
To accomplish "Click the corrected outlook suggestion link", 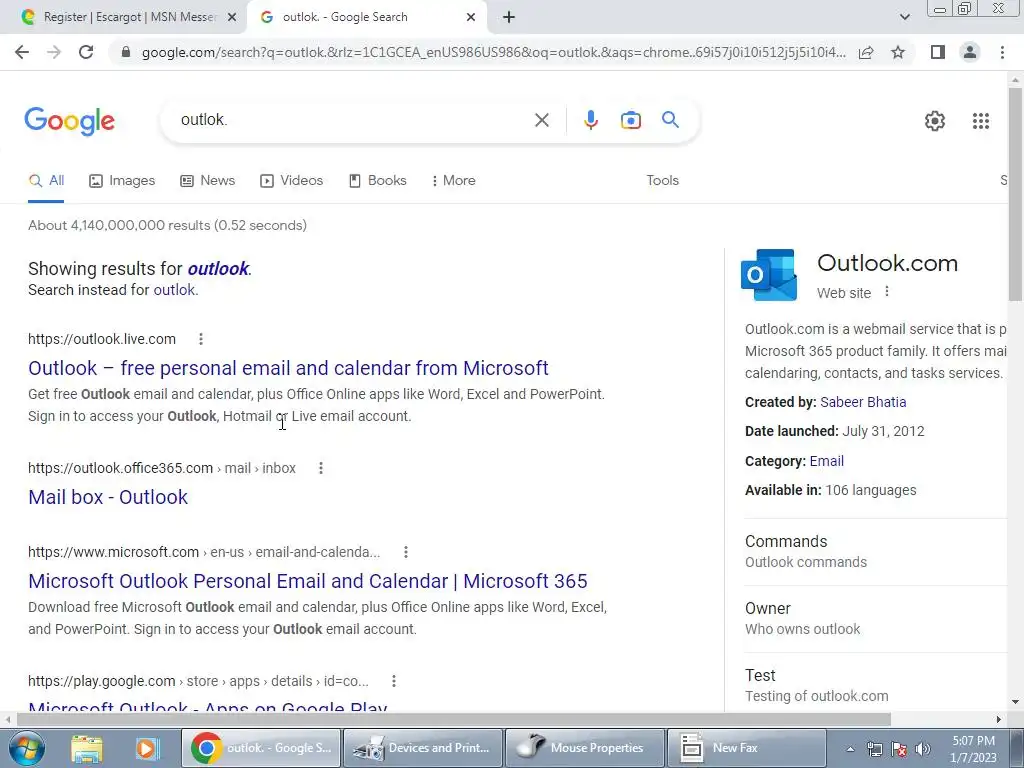I will 217,268.
